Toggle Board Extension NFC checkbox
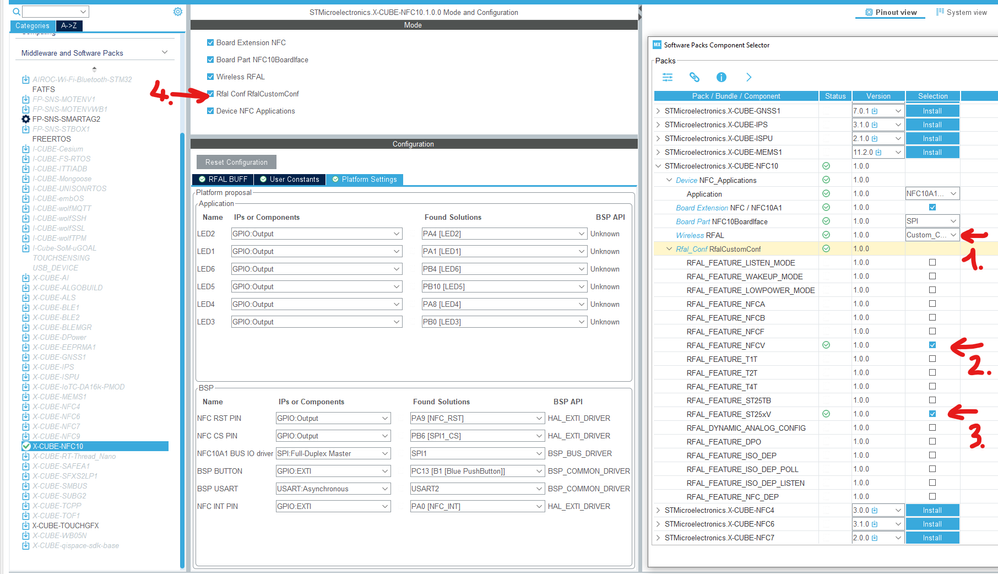Viewport: 998px width, 574px height. pos(210,43)
